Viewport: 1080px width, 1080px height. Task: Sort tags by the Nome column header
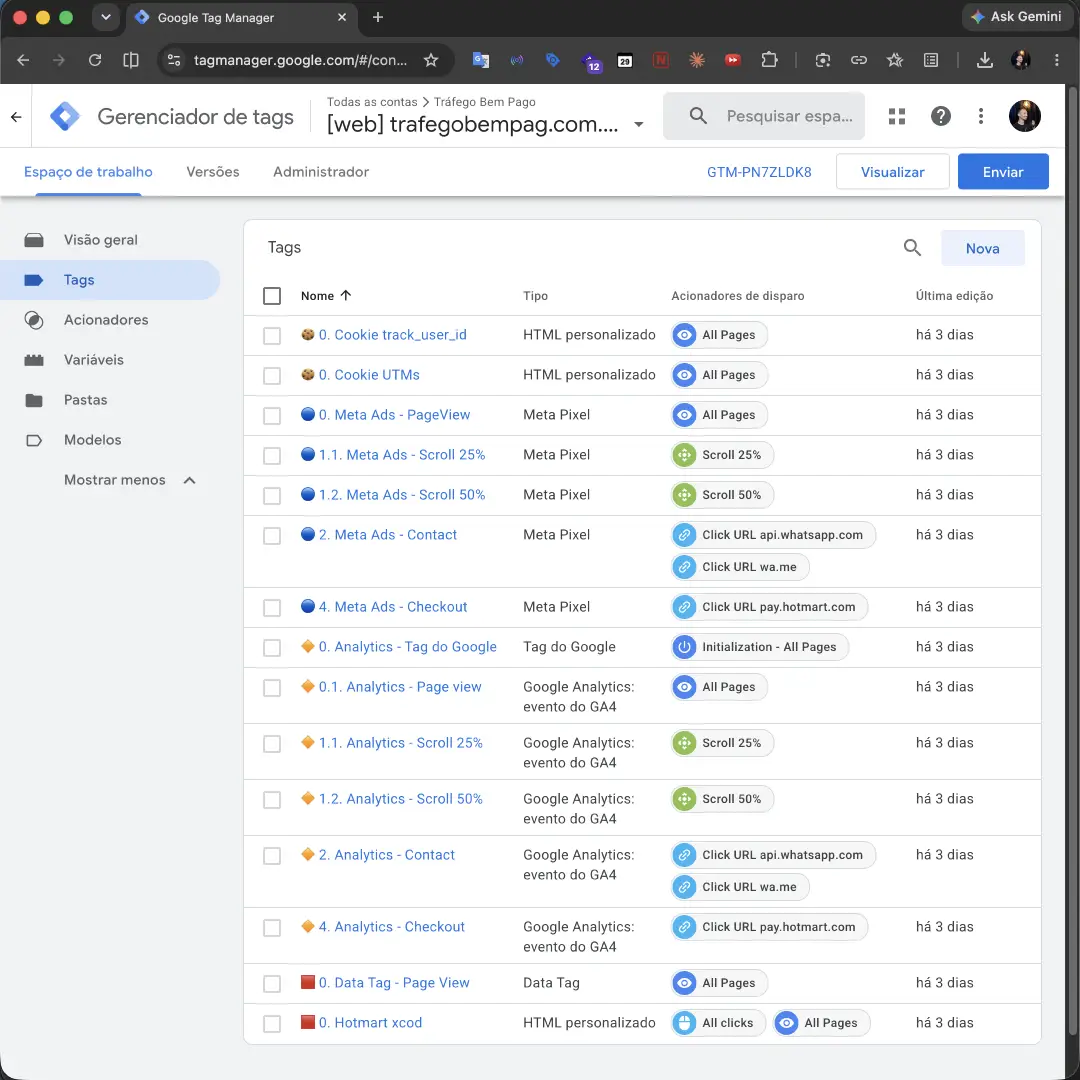(x=326, y=295)
